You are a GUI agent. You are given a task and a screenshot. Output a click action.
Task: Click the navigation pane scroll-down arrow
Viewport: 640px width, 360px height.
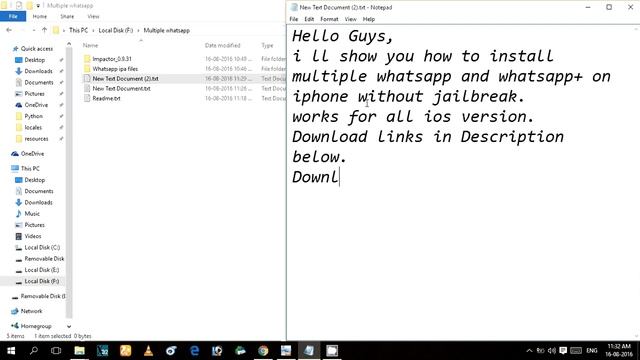(x=69, y=327)
